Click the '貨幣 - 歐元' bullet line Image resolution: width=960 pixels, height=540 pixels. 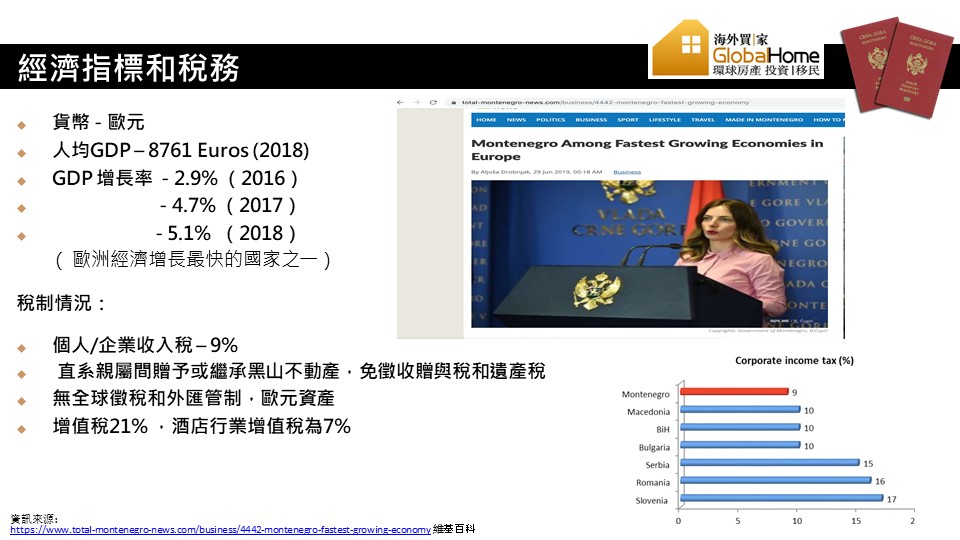[x=98, y=122]
